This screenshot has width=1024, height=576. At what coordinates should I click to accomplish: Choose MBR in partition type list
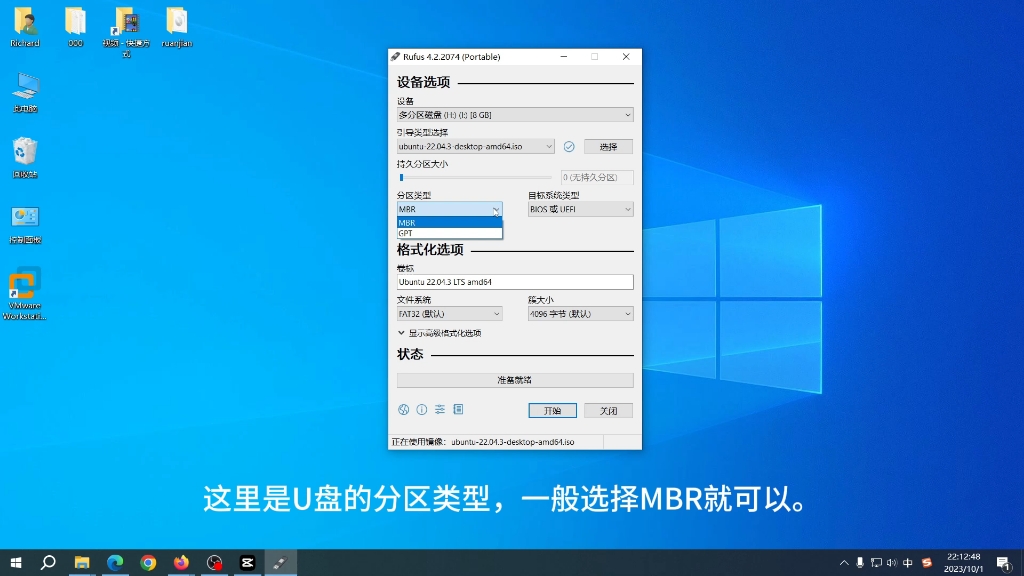click(x=449, y=223)
